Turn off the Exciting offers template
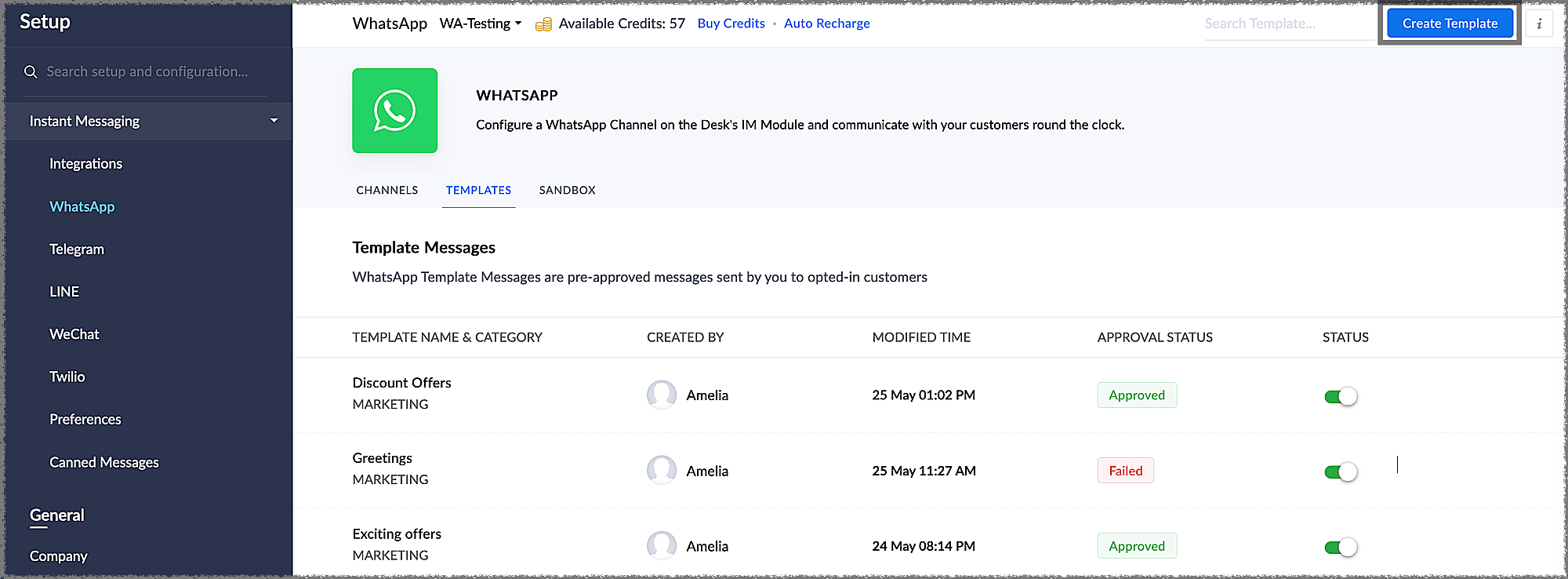This screenshot has width=1568, height=579. [x=1340, y=547]
